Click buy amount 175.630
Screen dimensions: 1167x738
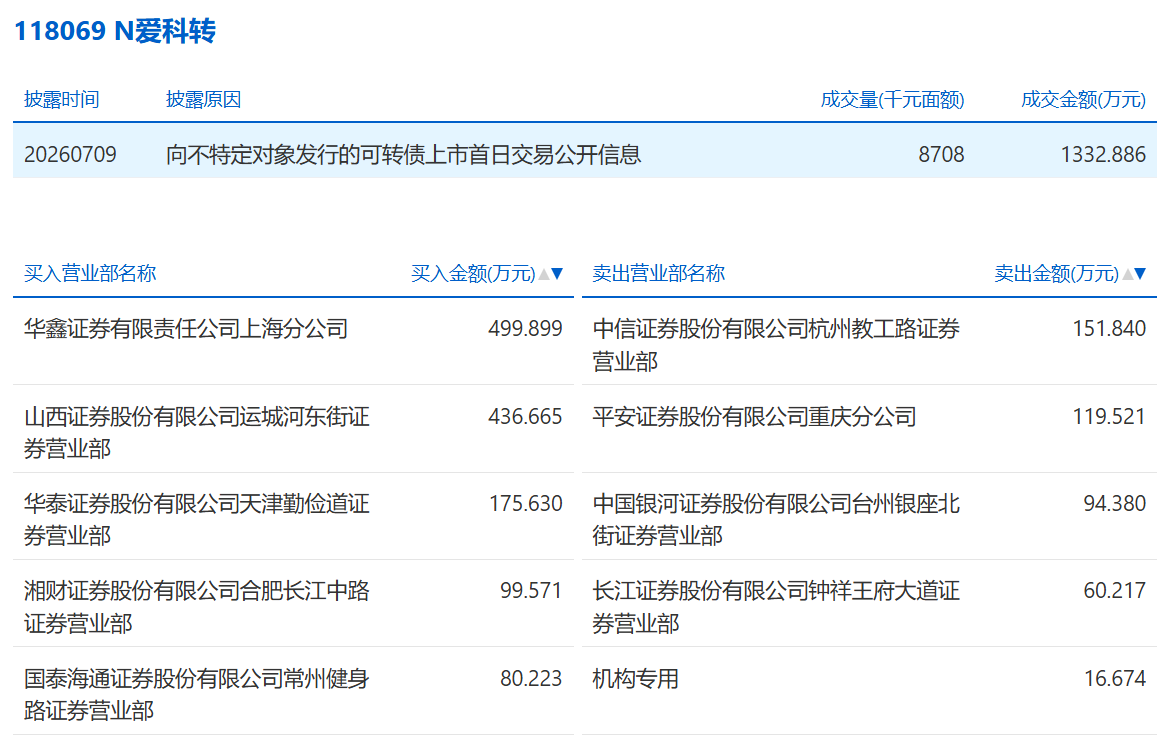tap(525, 504)
